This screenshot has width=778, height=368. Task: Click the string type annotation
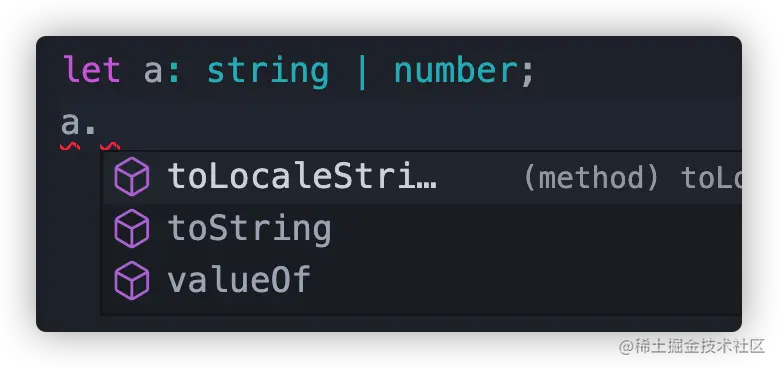coord(268,72)
